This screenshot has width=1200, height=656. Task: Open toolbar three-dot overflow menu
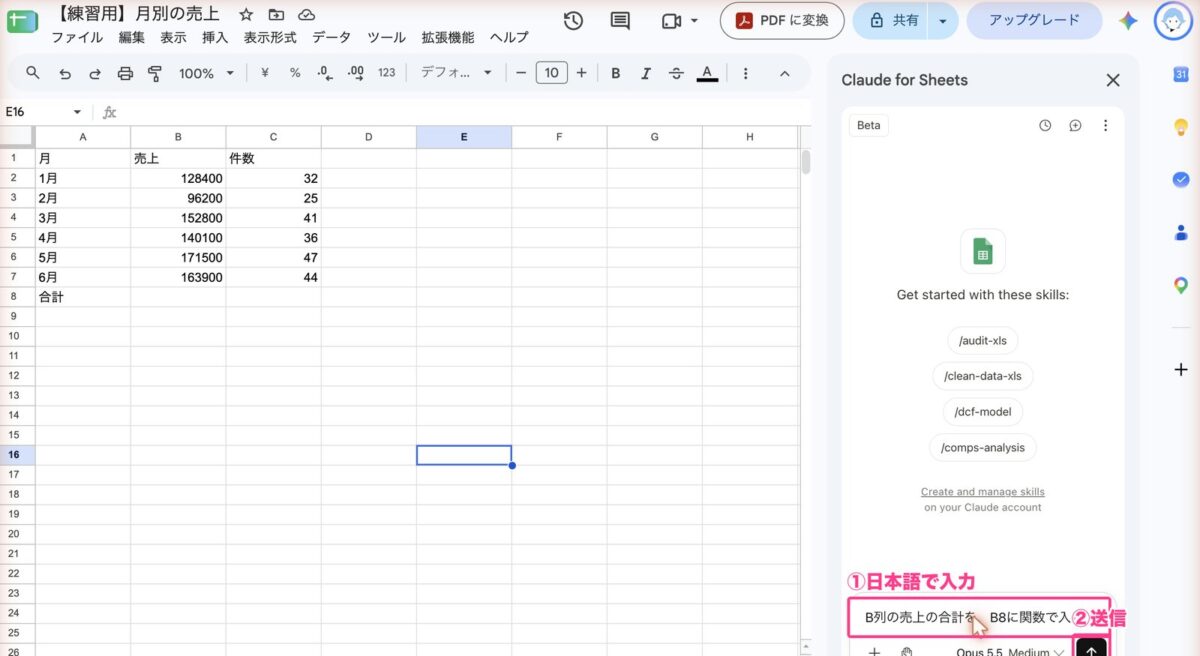tap(745, 73)
